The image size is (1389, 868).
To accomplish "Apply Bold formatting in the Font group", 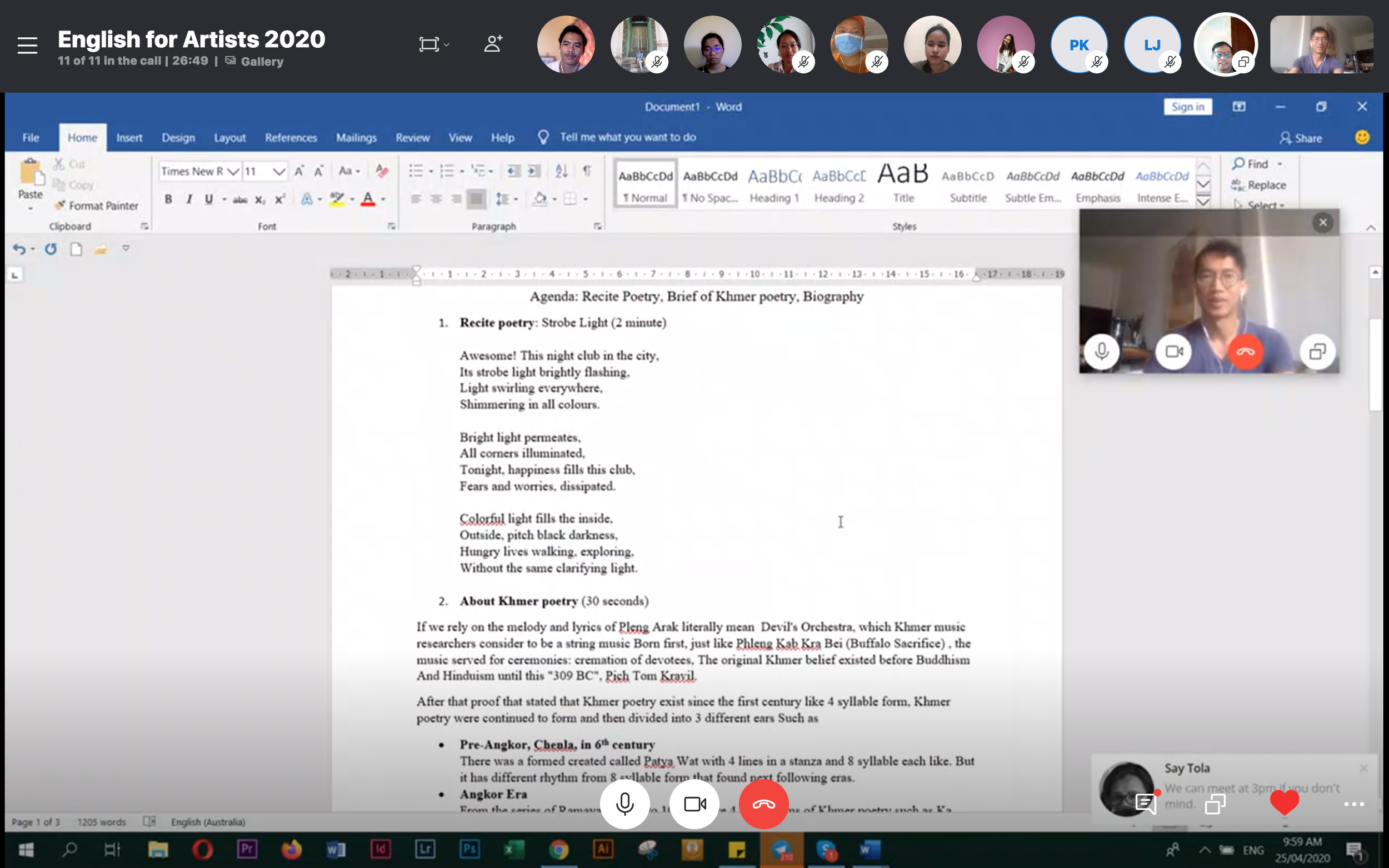I will tap(168, 199).
